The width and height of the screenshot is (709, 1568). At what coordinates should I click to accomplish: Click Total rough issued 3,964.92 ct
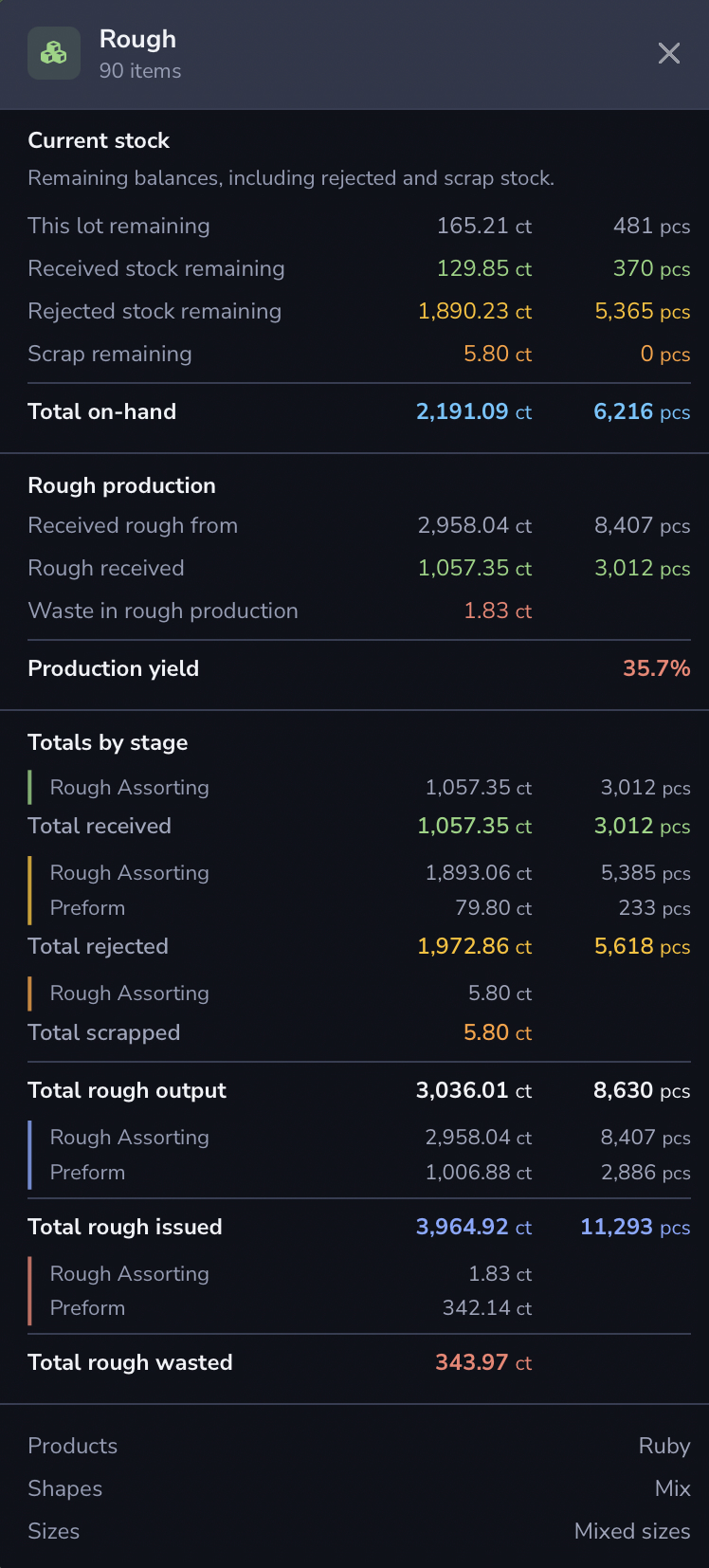[474, 1227]
